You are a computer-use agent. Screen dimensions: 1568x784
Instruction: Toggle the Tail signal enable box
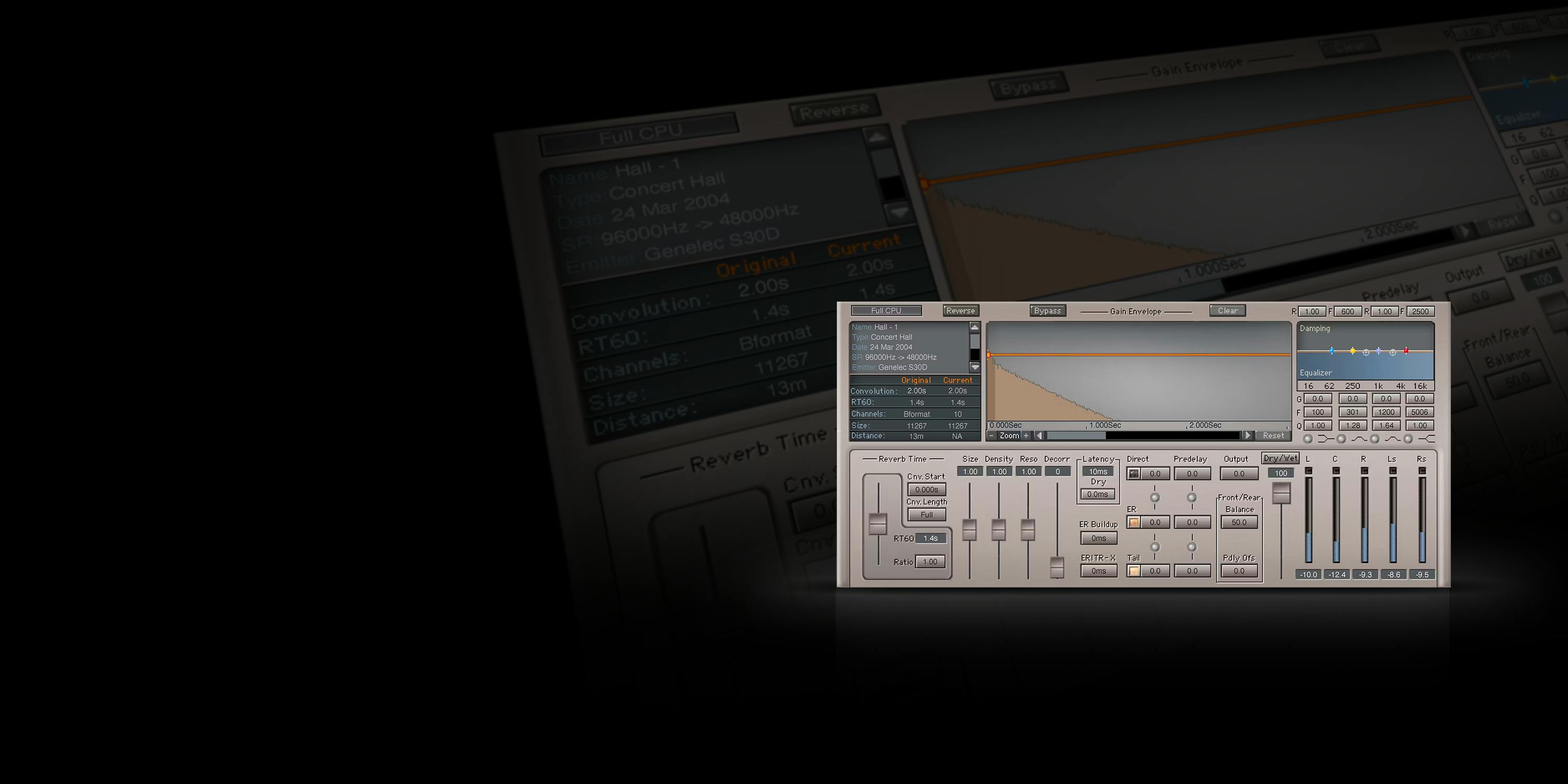point(1133,571)
